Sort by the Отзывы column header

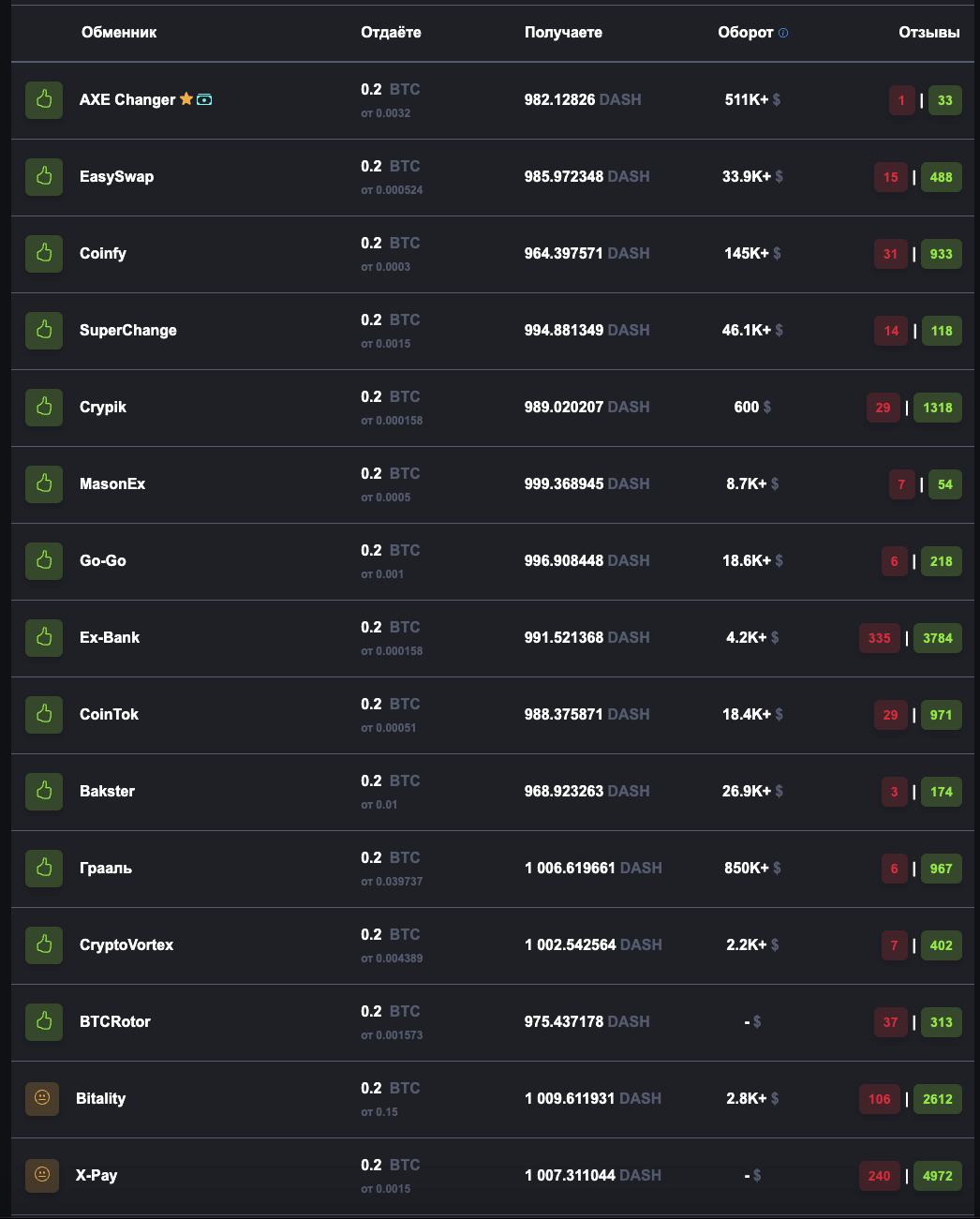[928, 33]
